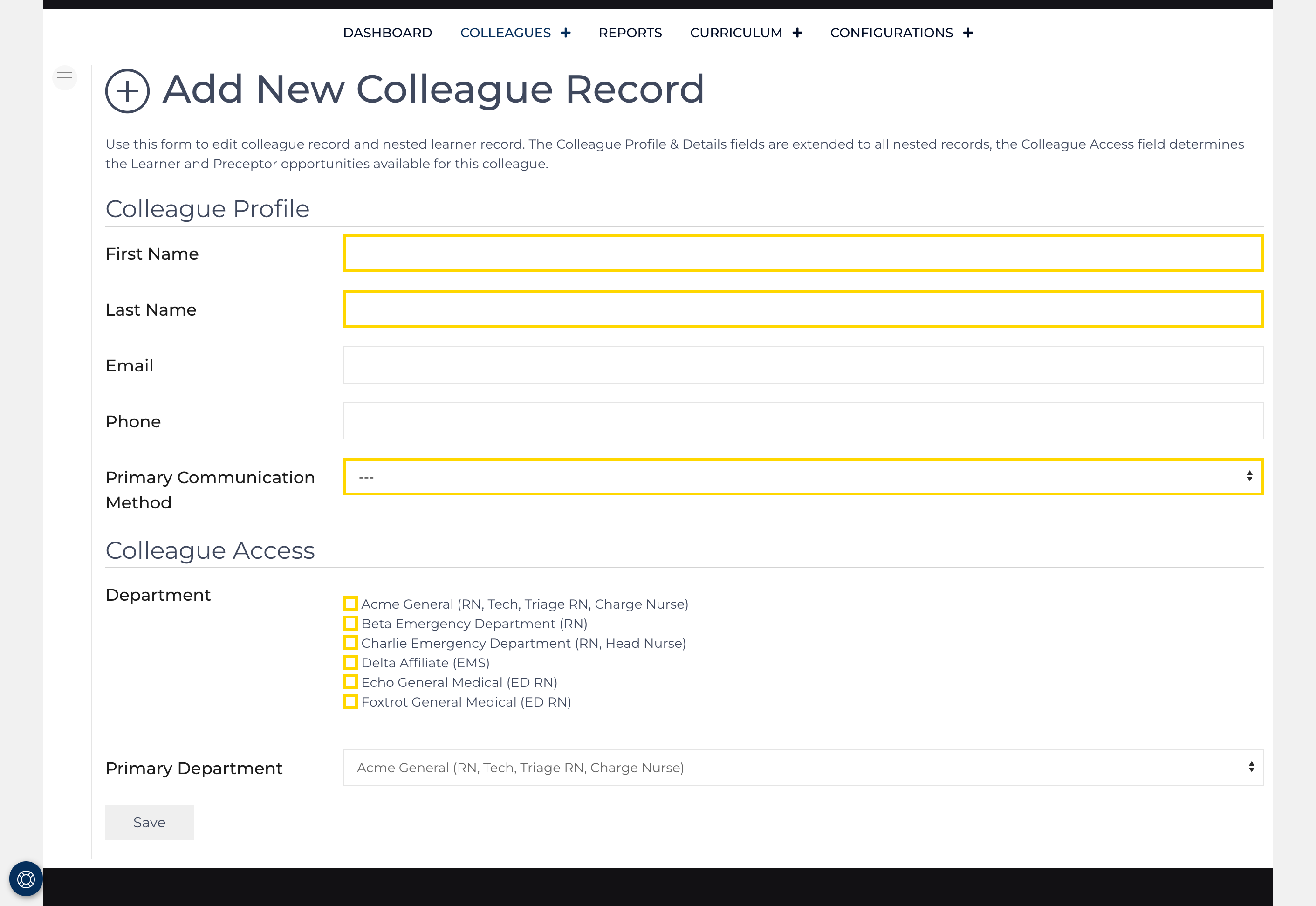Screen dimensions: 1316x906
Task: Expand the Curriculum plus icon in navigation
Action: (798, 32)
